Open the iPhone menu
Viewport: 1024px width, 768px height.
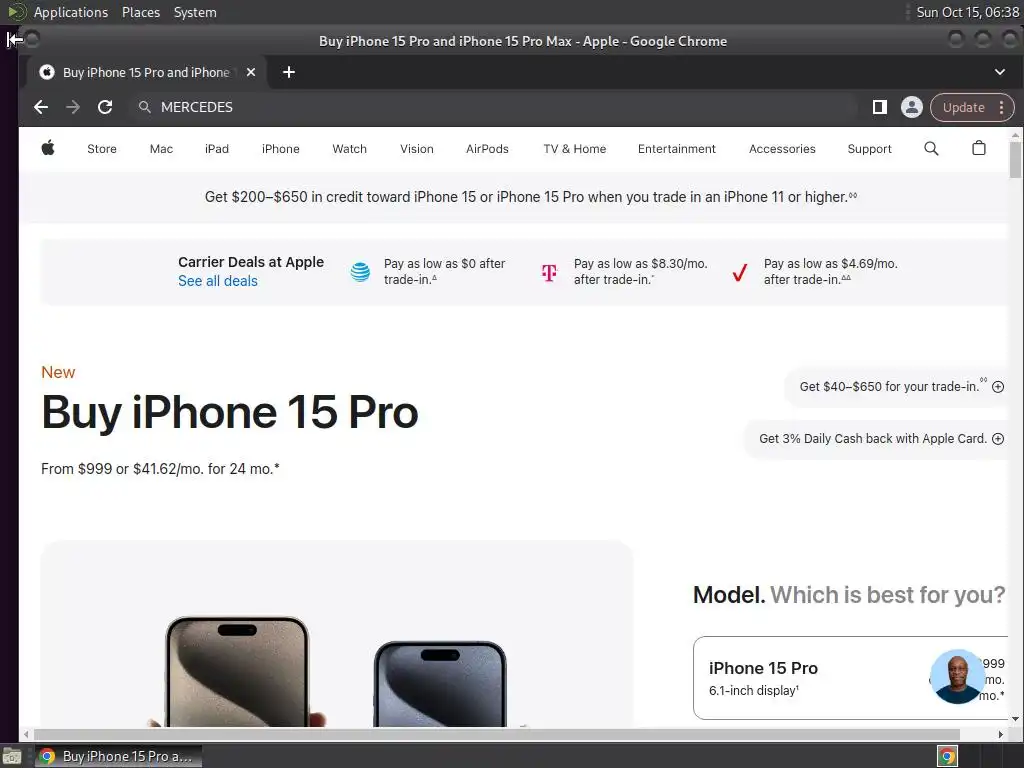[x=281, y=149]
